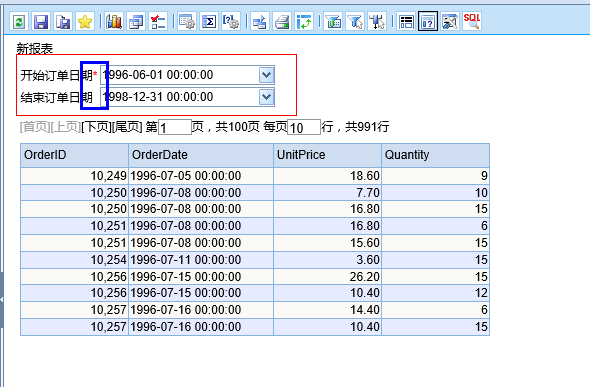The image size is (590, 387).
Task: Expand the 开始订单日期 dropdown arrow
Action: [x=266, y=75]
